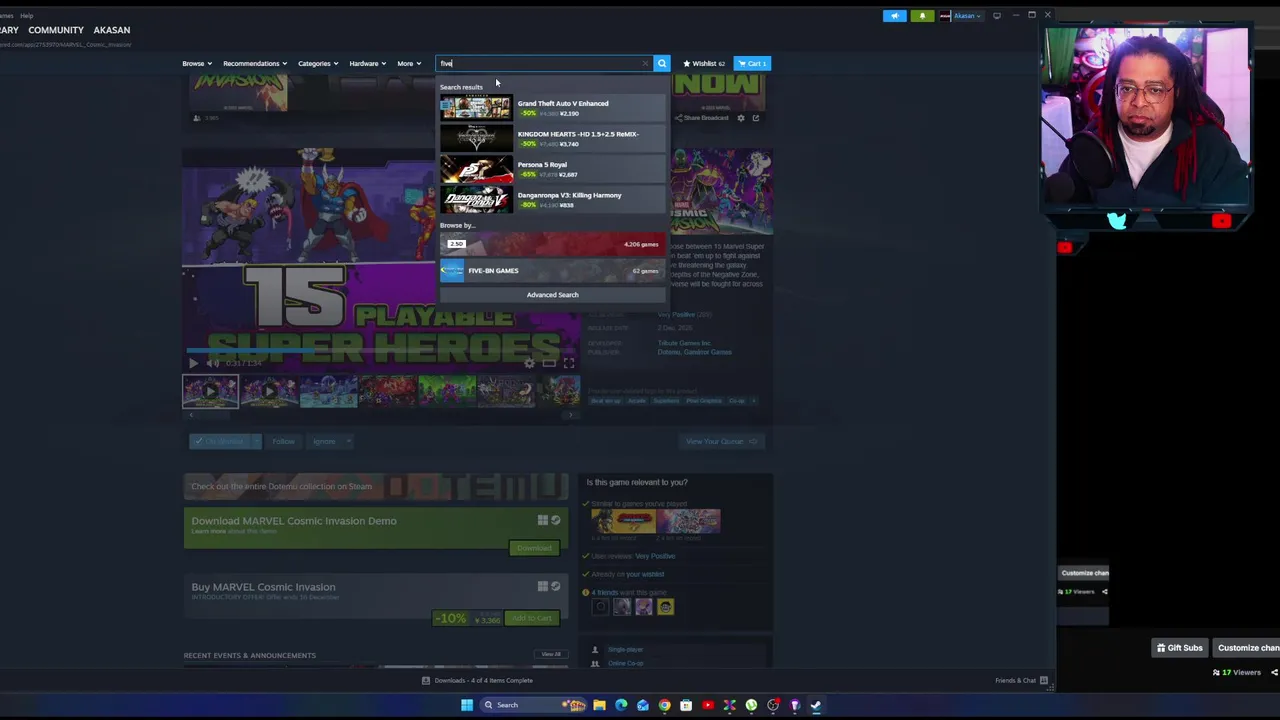Open the dropdown arrow beside Ignore
This screenshot has width=1280, height=720.
[x=348, y=441]
